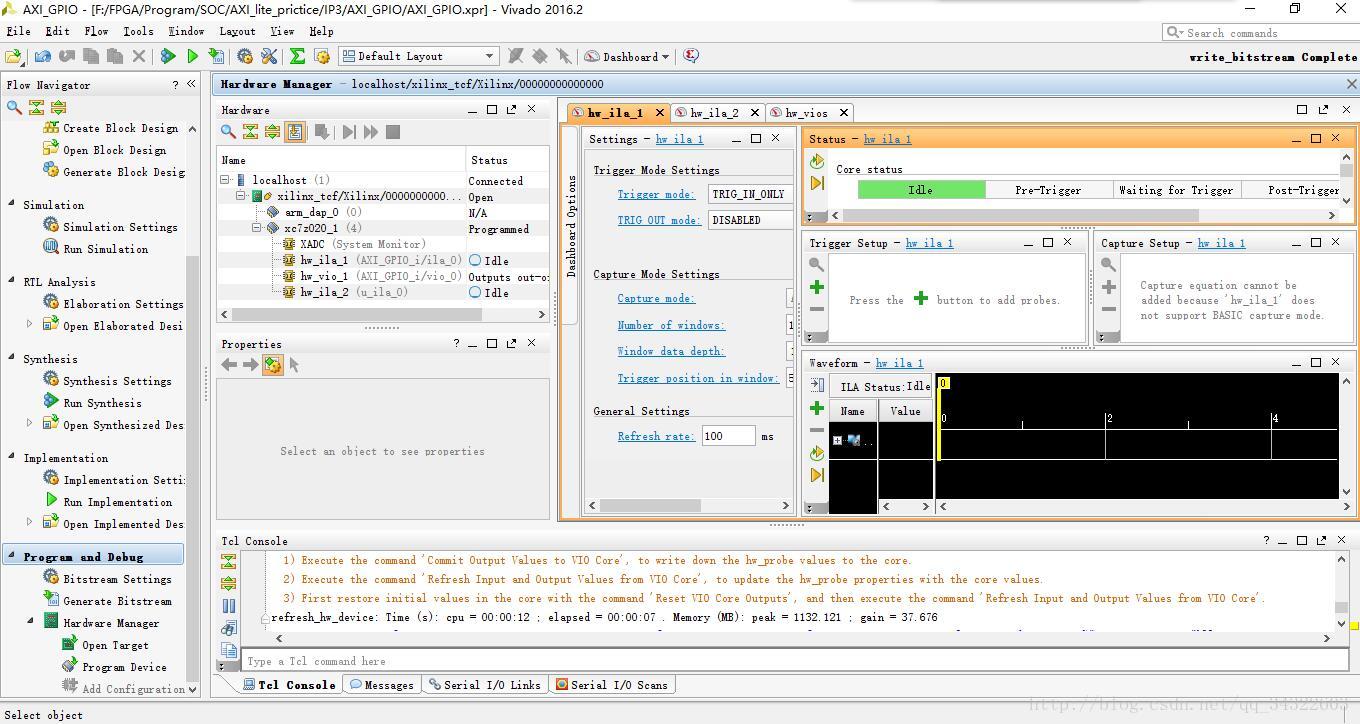This screenshot has height=724, width=1360.
Task: Switch to the hw_ila_2 tab
Action: [x=716, y=113]
